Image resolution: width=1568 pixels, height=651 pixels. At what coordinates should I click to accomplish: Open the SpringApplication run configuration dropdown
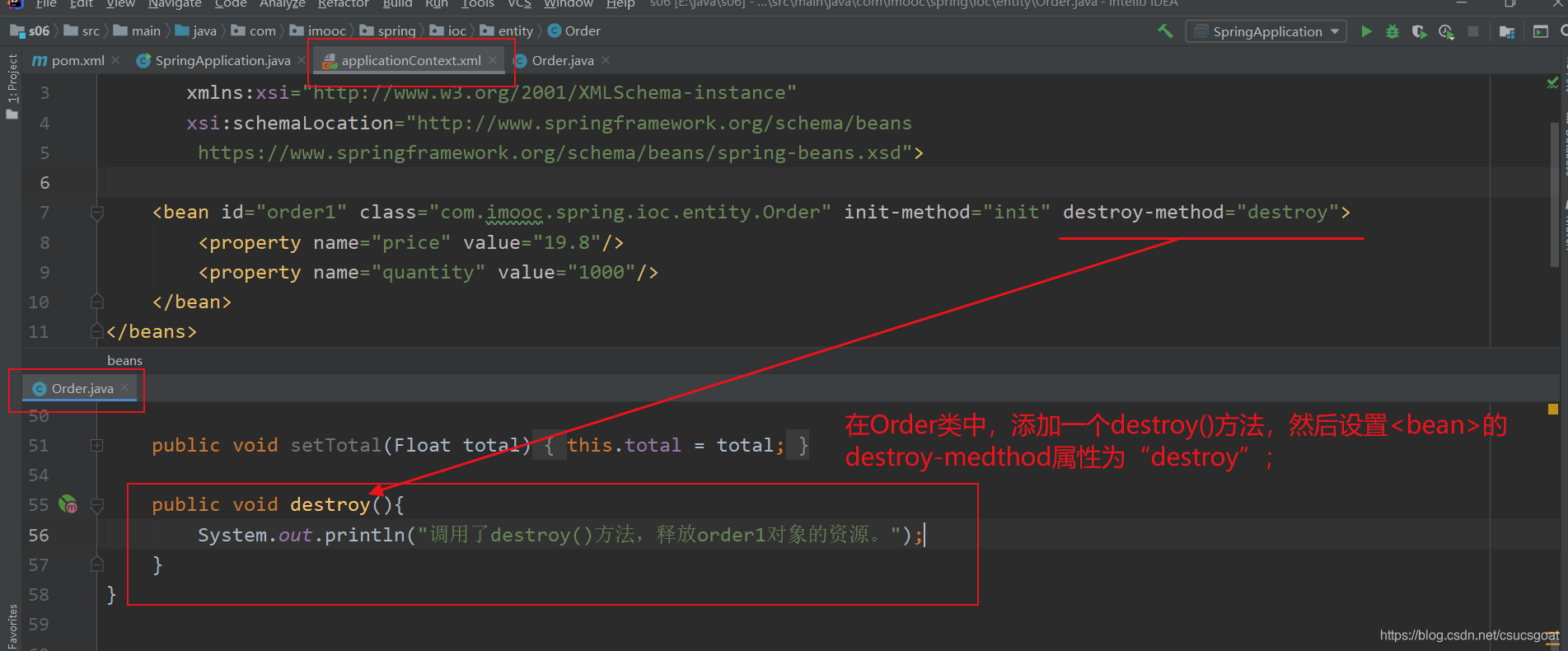(1266, 31)
